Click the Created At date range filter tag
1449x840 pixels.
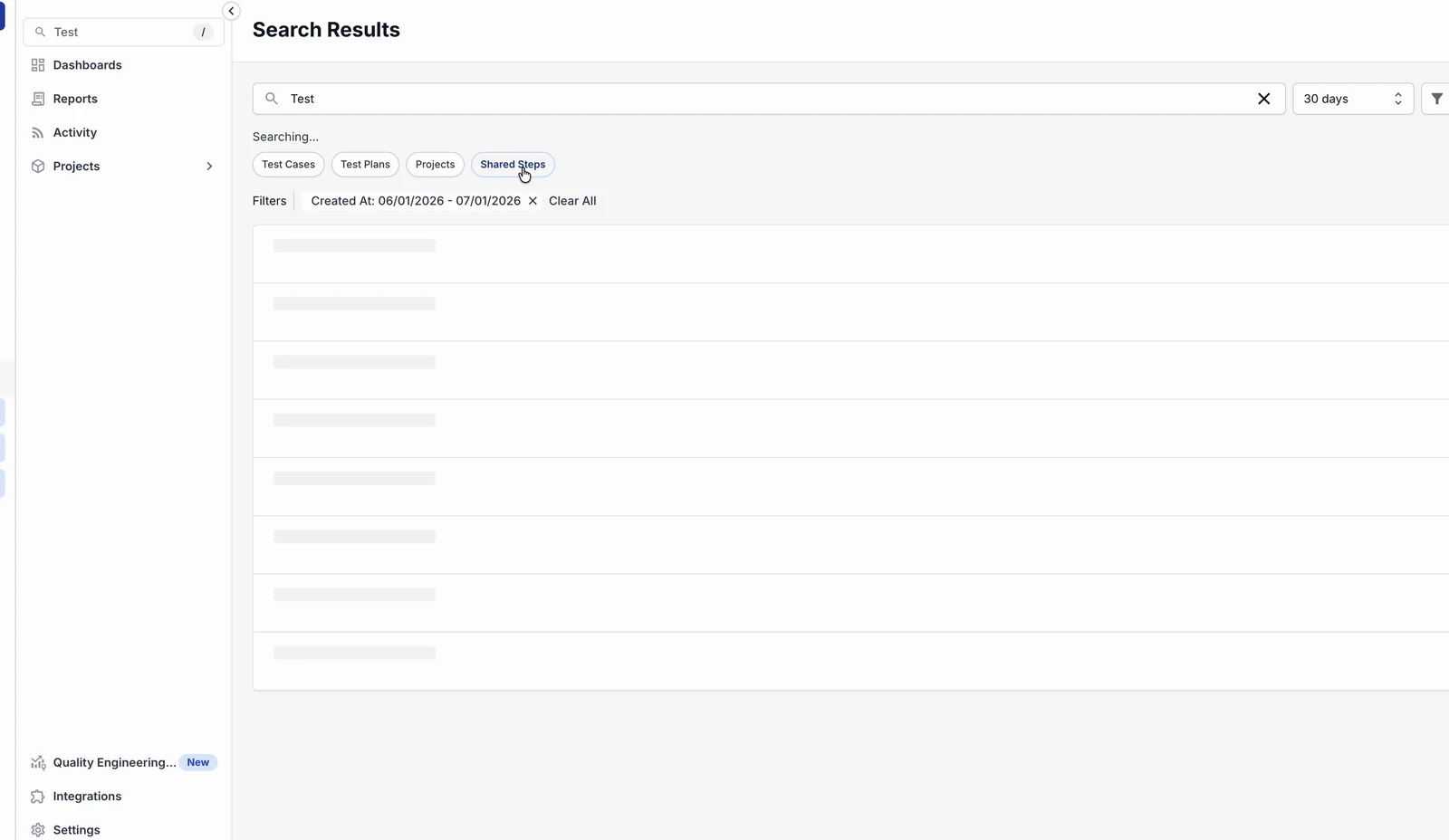point(416,201)
